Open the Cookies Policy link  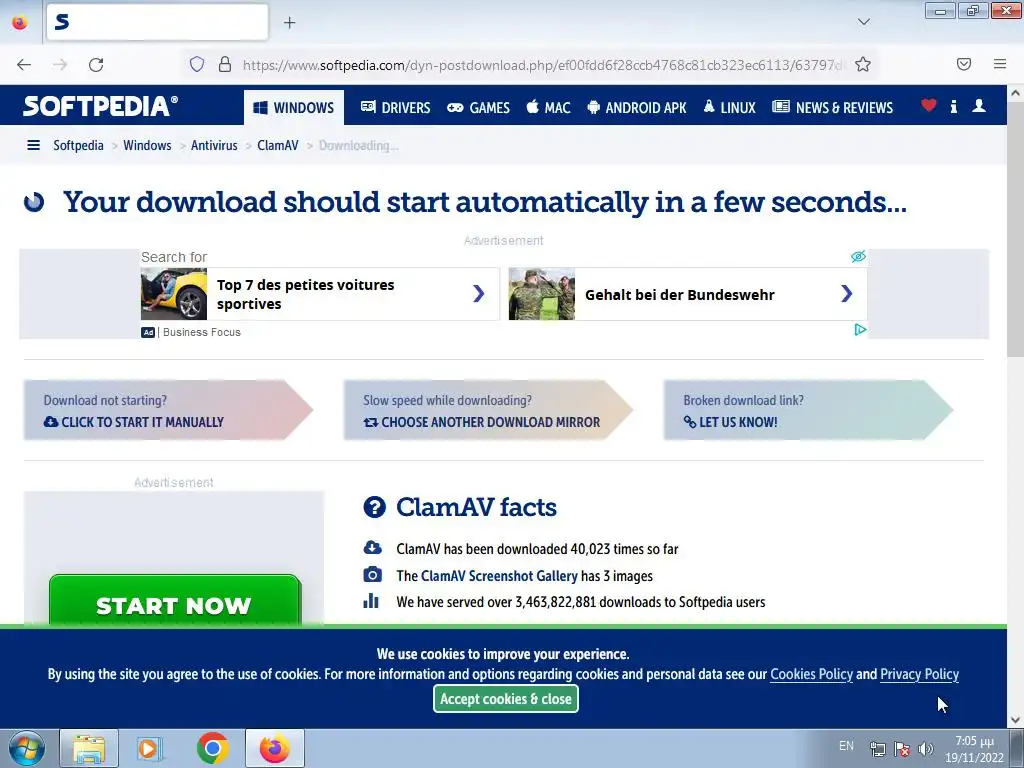click(812, 674)
